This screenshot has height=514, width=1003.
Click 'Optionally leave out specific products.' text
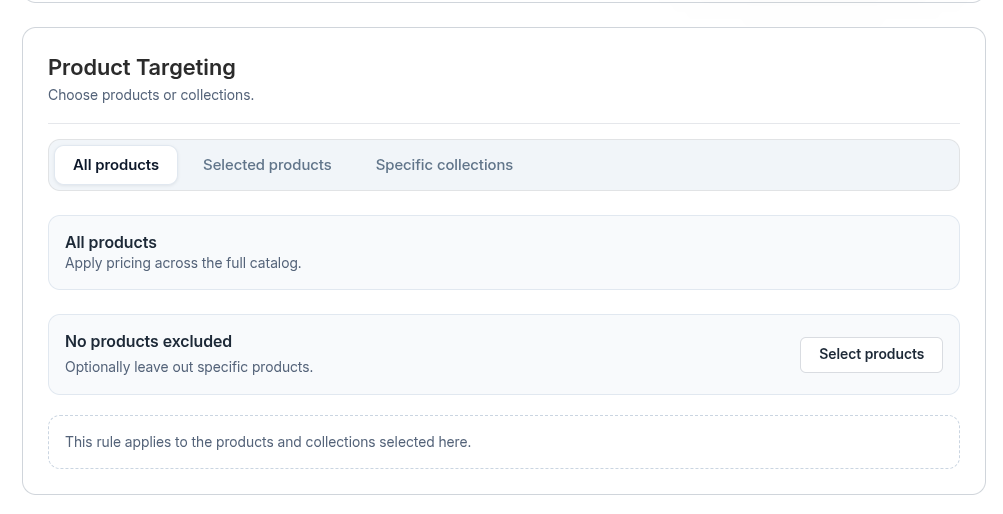pos(189,368)
